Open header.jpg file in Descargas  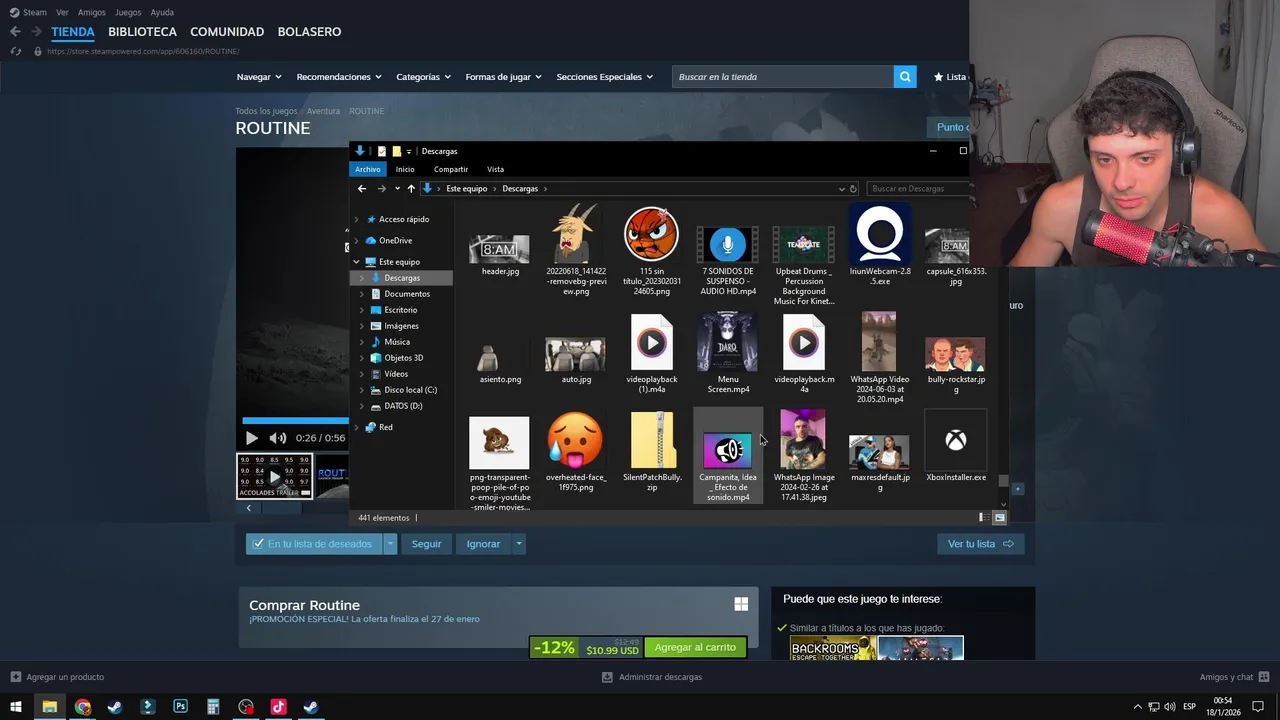[500, 255]
